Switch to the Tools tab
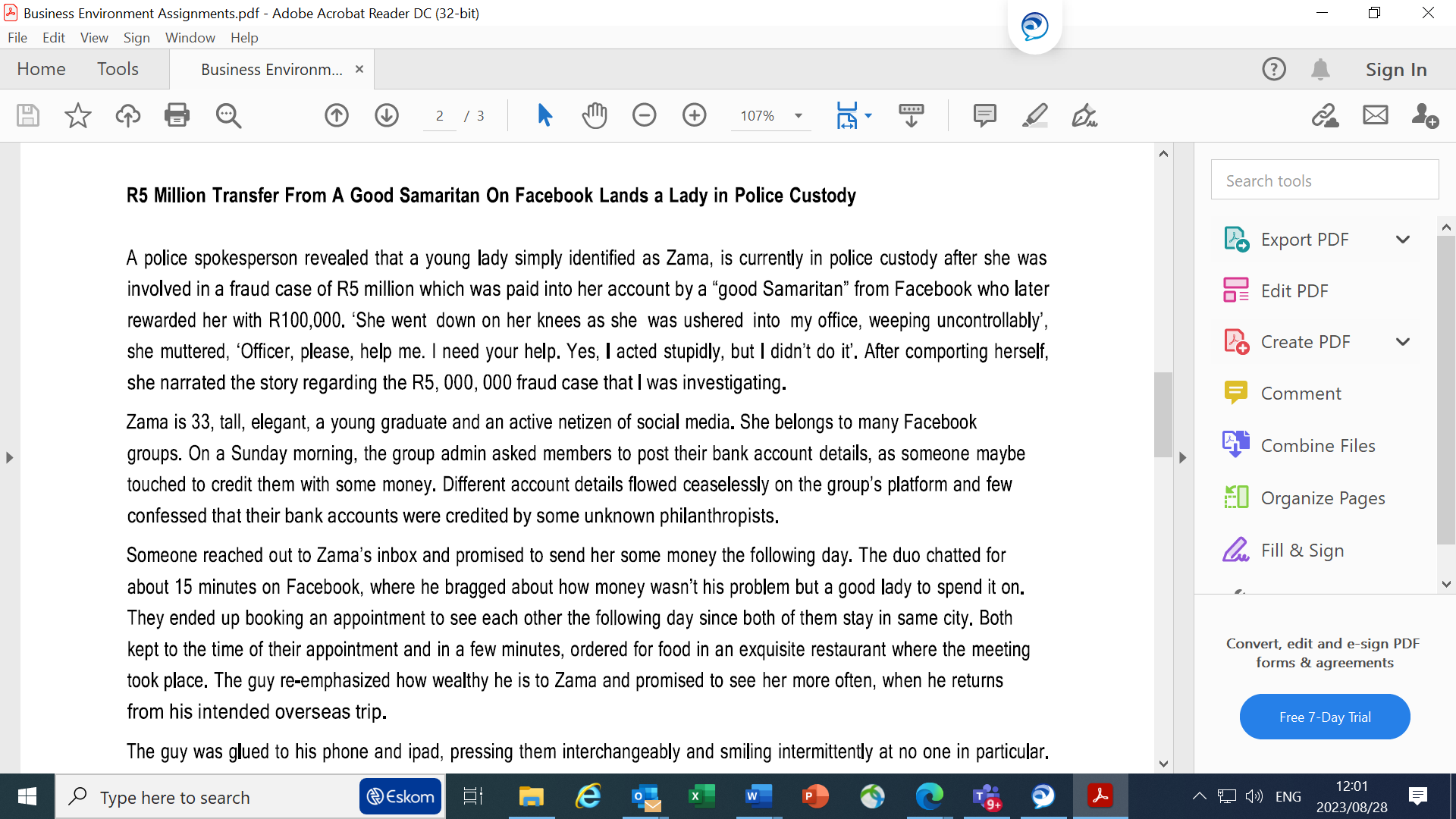1456x819 pixels. (118, 69)
